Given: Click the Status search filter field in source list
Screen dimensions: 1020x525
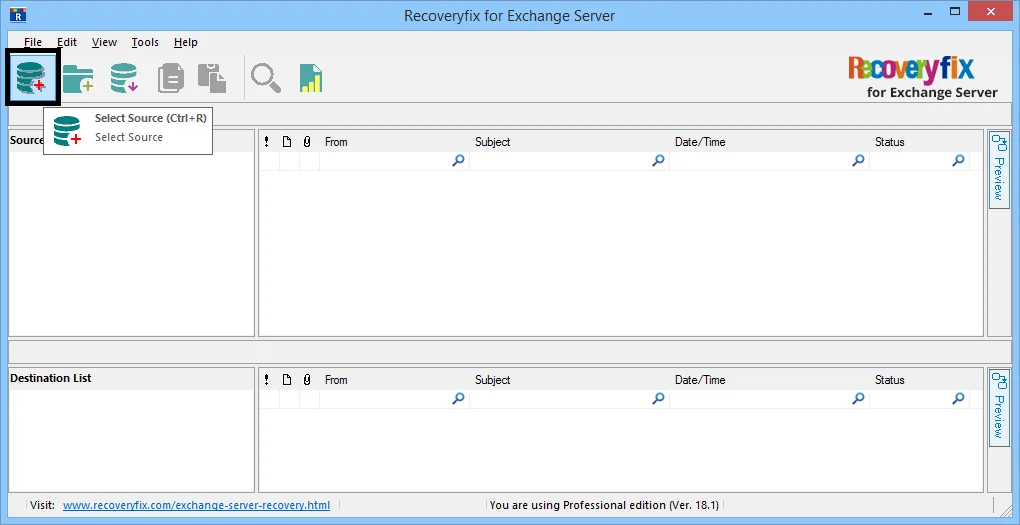Looking at the screenshot, I should point(919,161).
